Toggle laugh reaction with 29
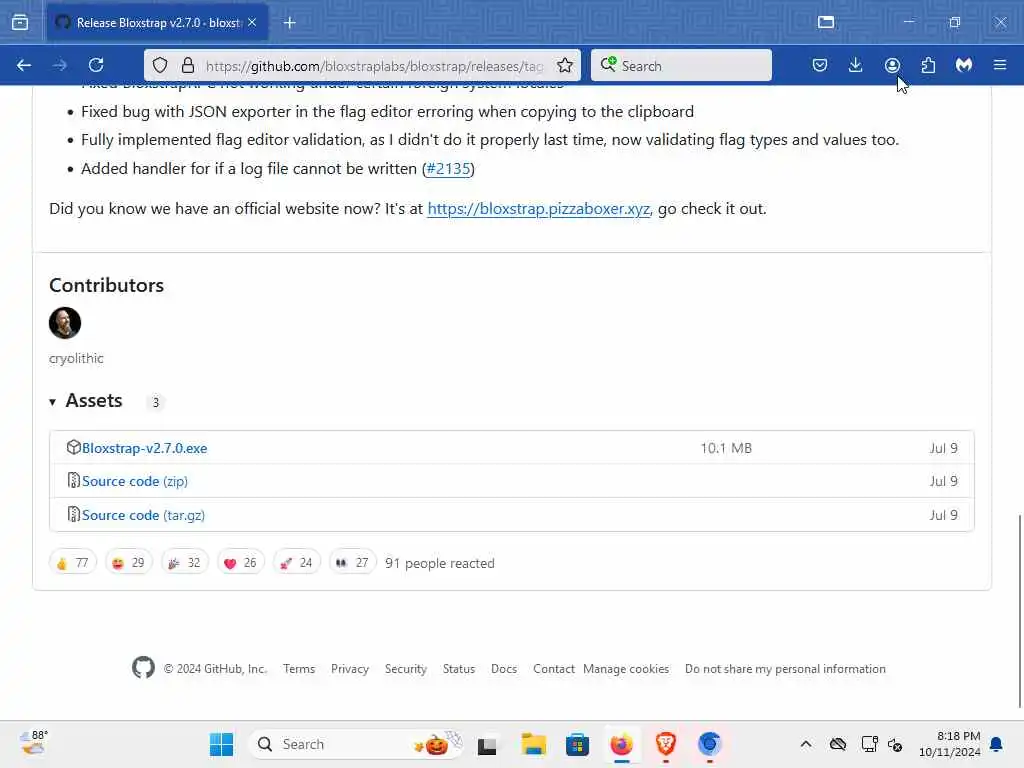Screen dimensions: 1024x768 point(129,563)
